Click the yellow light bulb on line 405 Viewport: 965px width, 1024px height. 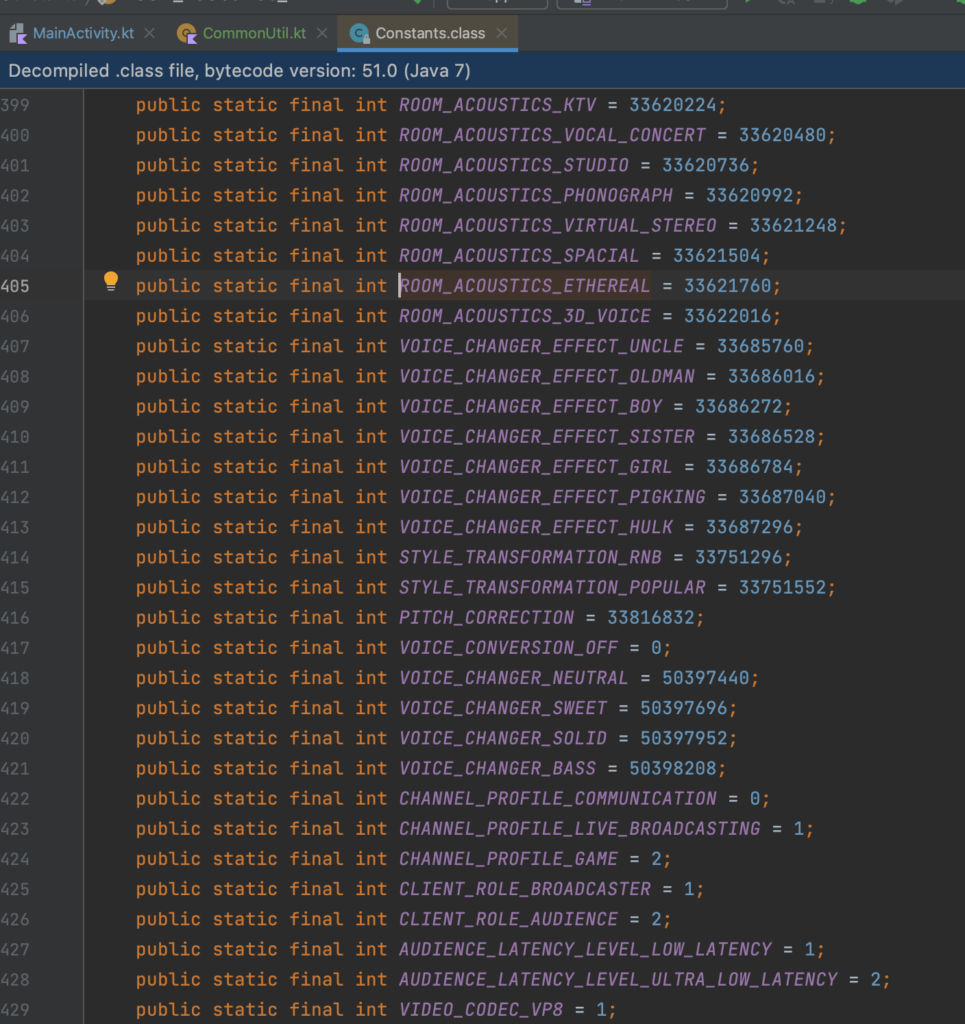coord(111,281)
